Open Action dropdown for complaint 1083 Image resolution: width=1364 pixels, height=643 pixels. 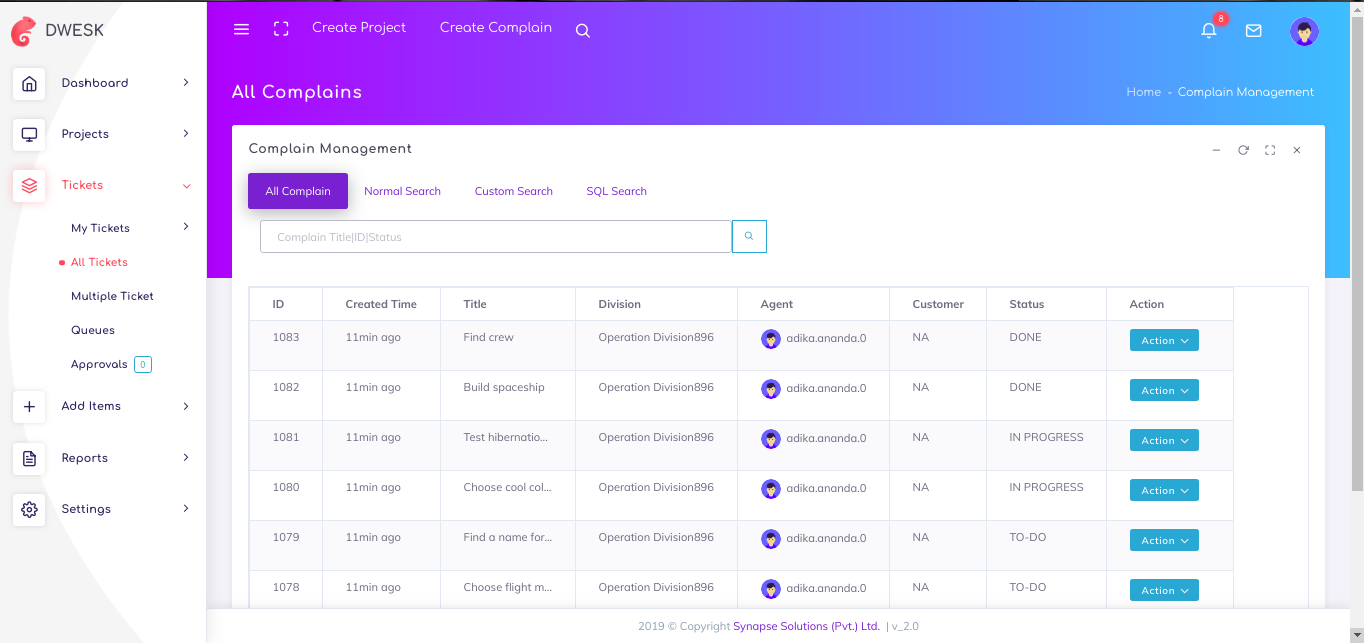coord(1164,341)
